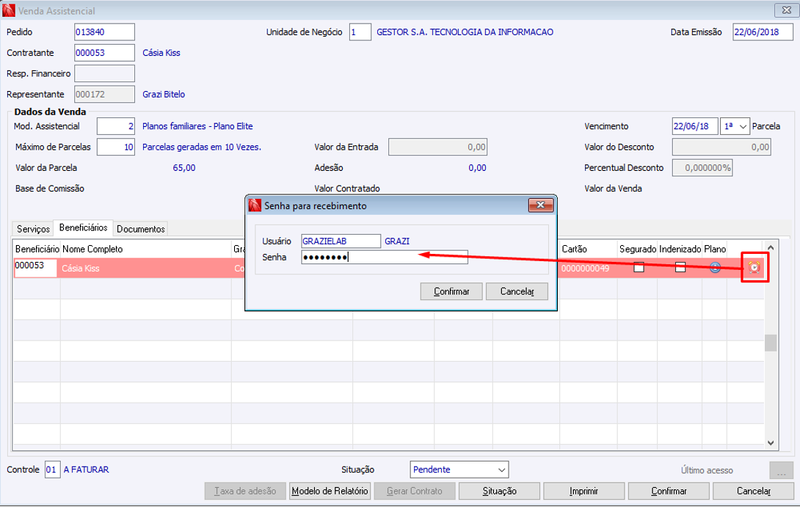Click the Nome Completo column header
The image size is (800, 507).
pos(92,249)
